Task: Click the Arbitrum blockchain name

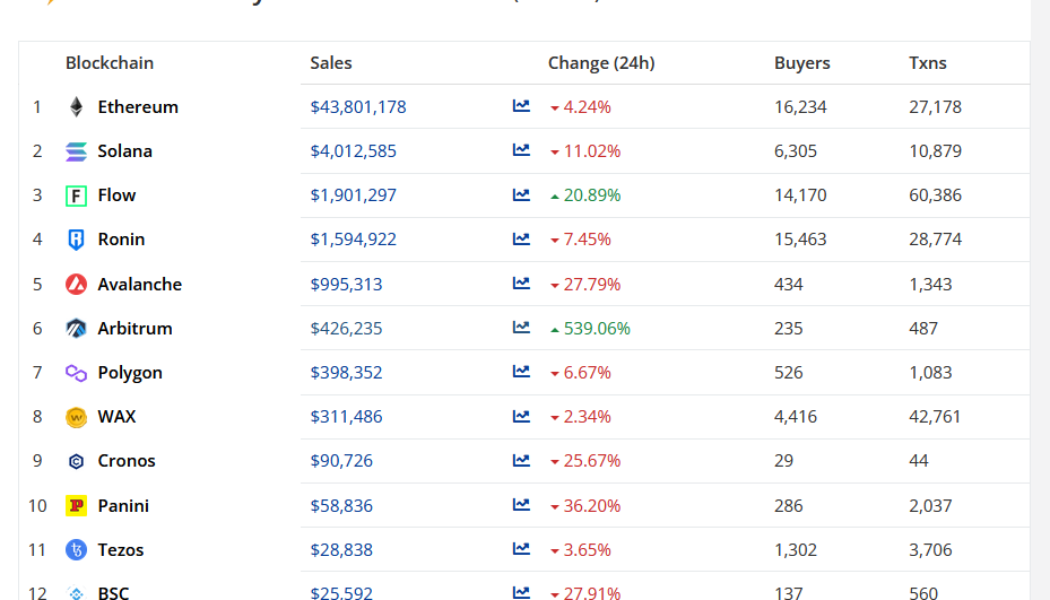Action: coord(132,328)
